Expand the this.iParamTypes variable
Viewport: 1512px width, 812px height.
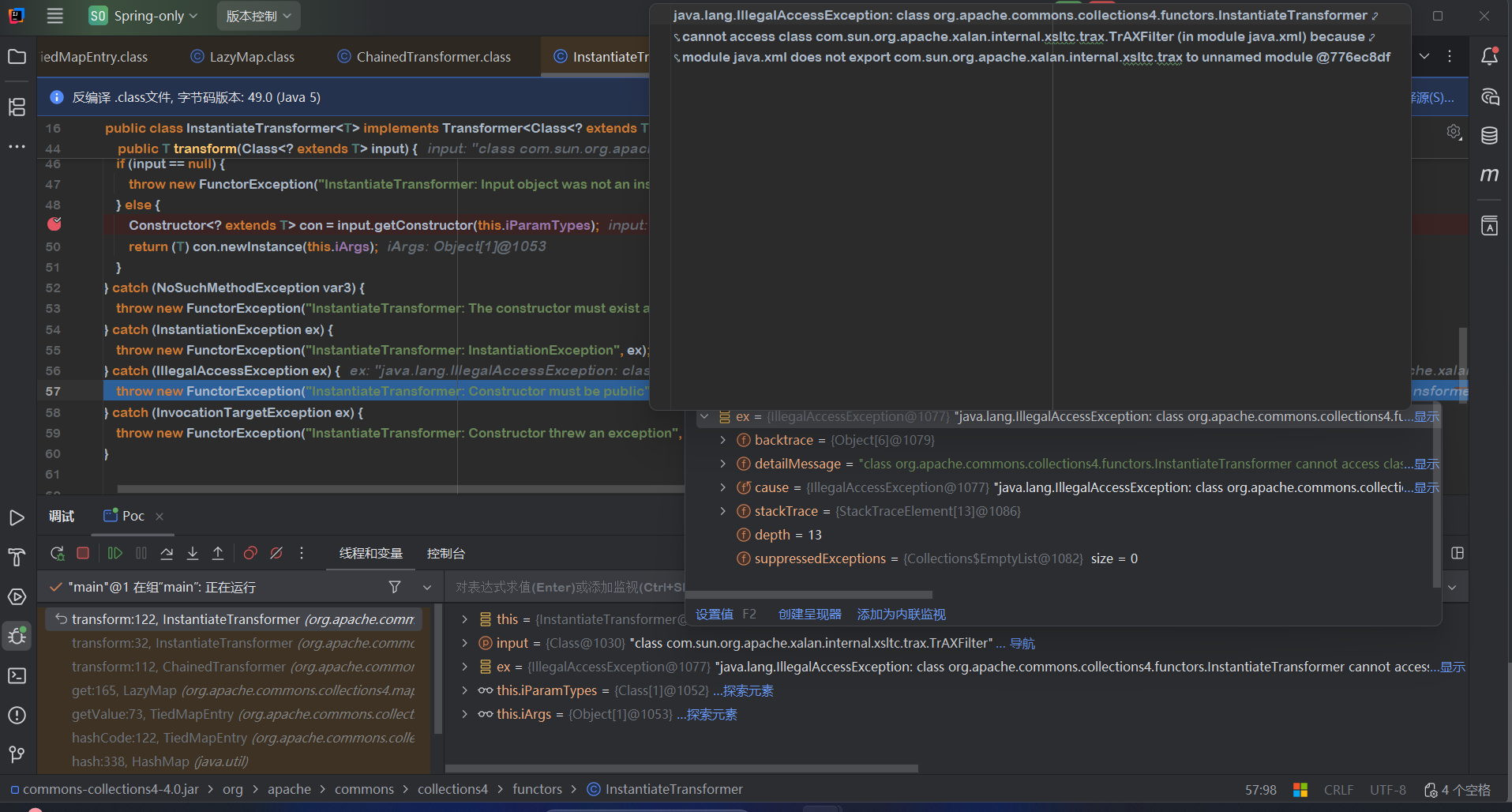[464, 690]
